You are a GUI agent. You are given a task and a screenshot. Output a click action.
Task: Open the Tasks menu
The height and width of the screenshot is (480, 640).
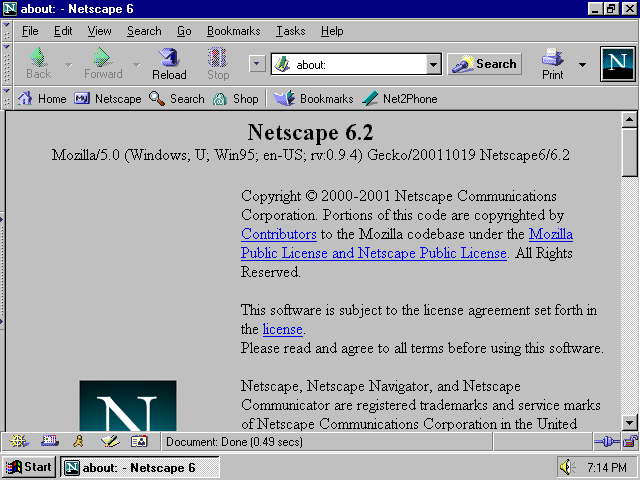click(291, 31)
